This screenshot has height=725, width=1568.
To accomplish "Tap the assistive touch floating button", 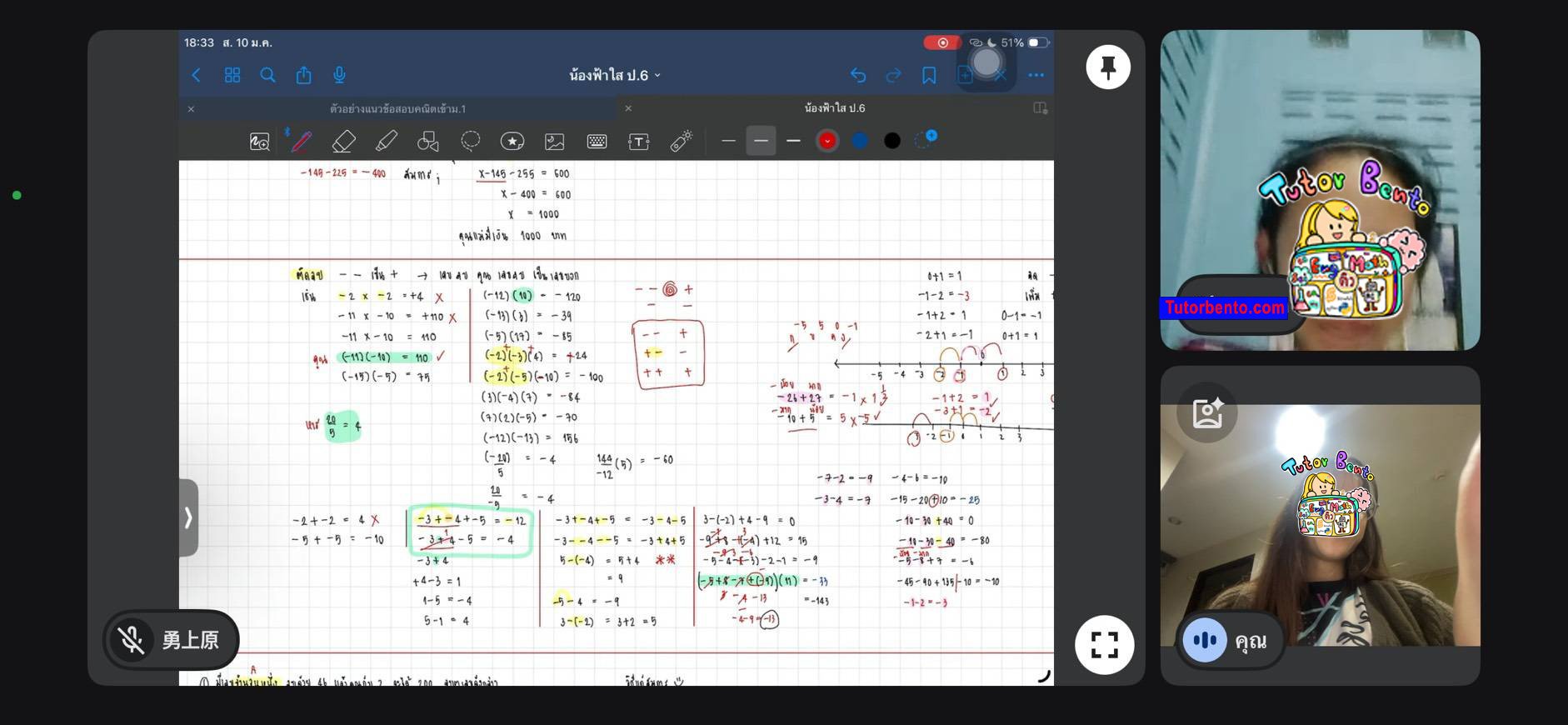I will pyautogui.click(x=986, y=62).
